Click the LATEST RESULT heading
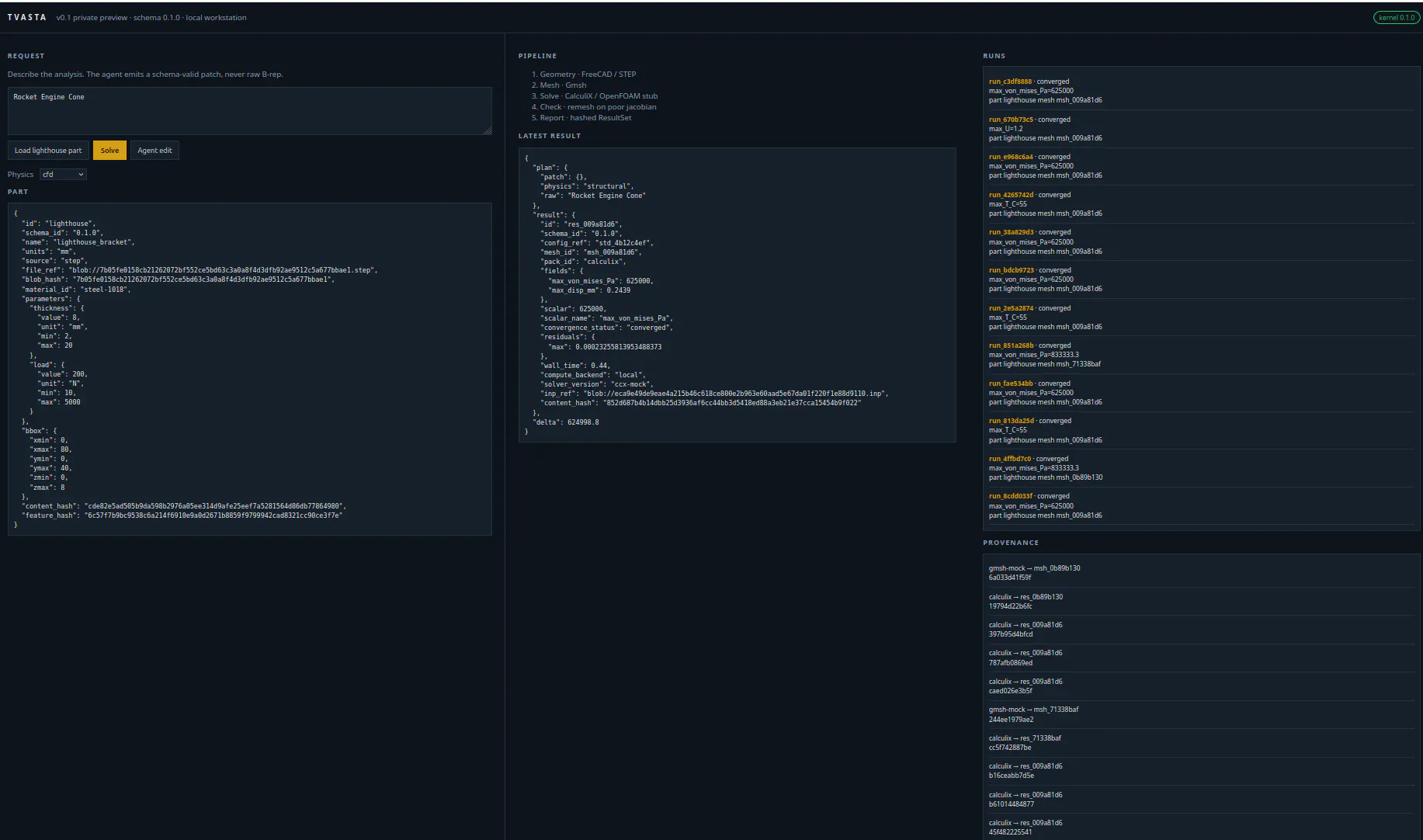 click(549, 136)
